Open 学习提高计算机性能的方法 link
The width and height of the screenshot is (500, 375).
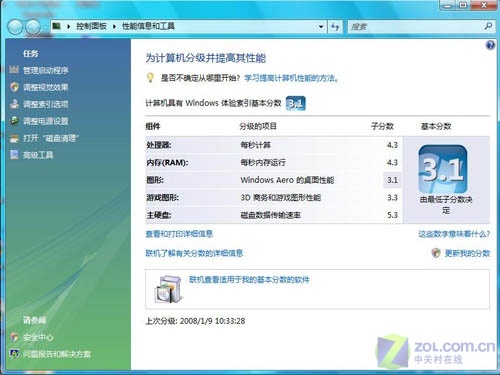292,78
